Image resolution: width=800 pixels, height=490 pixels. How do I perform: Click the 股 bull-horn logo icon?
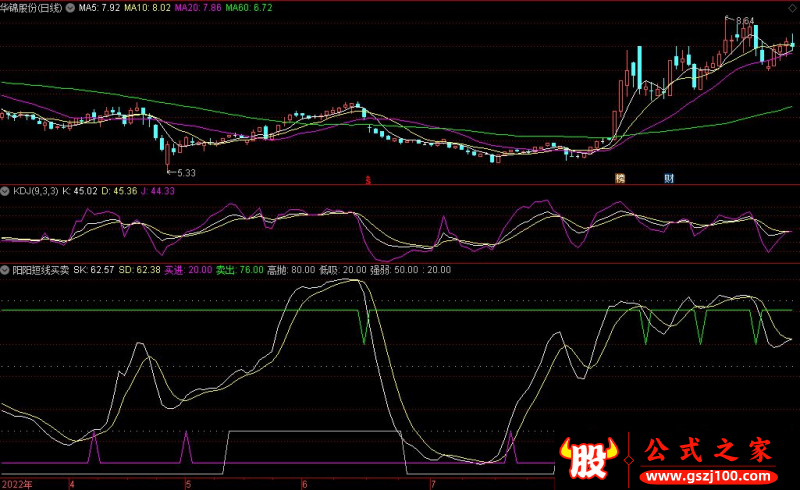(586, 460)
